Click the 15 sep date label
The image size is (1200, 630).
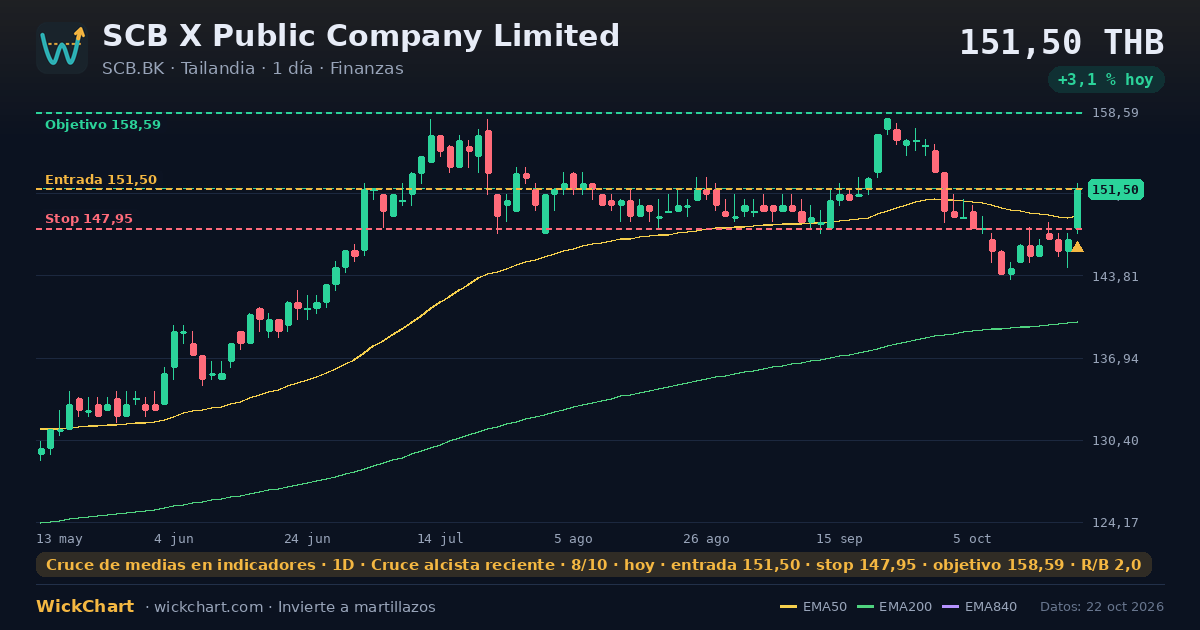[839, 538]
